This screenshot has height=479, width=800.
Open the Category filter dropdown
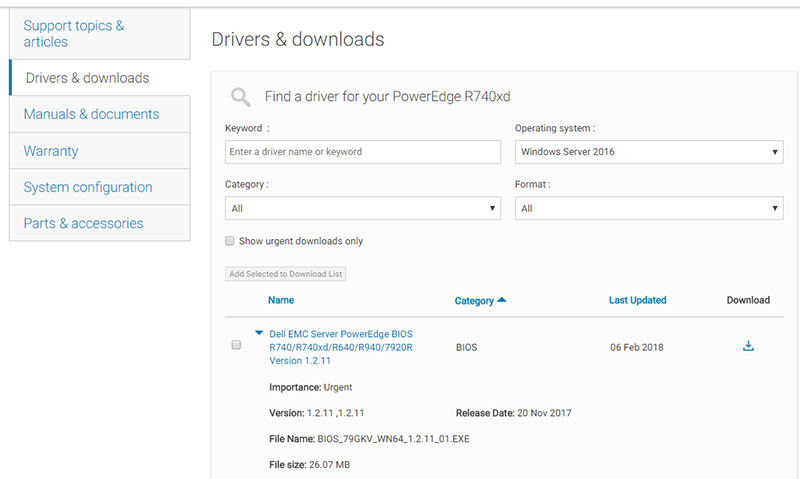362,208
